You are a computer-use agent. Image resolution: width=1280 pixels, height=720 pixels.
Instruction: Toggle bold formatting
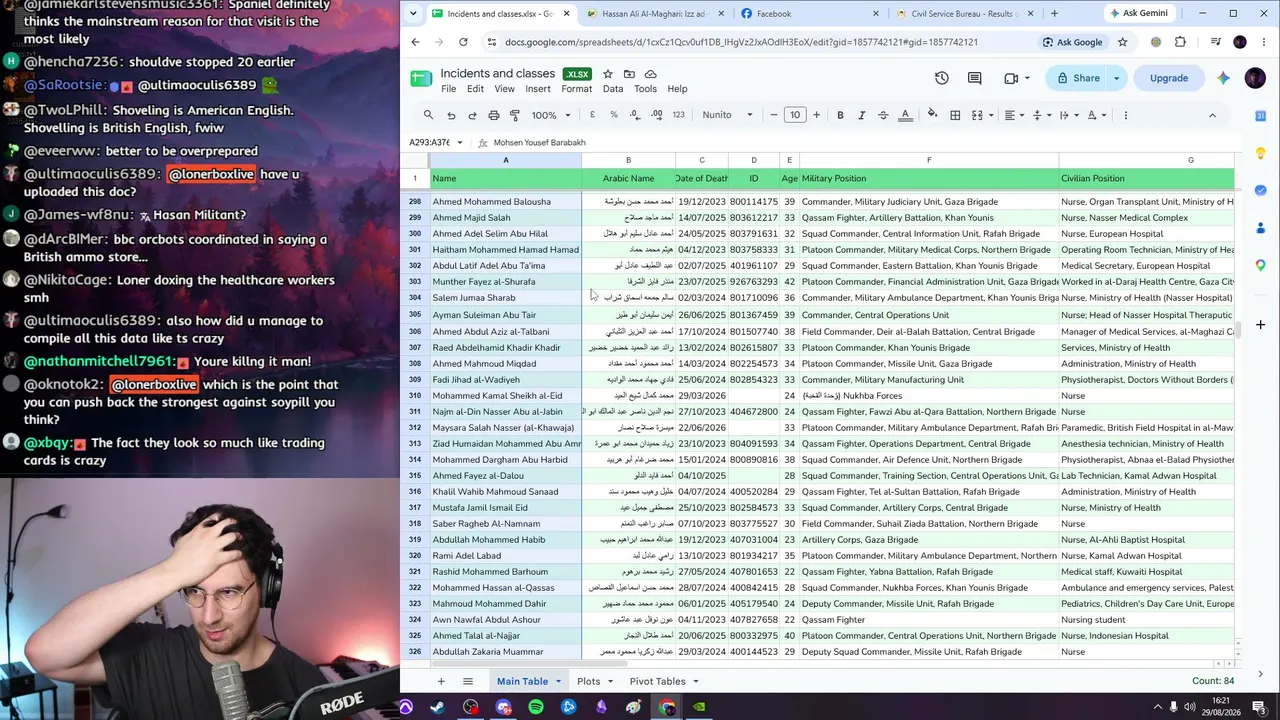click(840, 115)
